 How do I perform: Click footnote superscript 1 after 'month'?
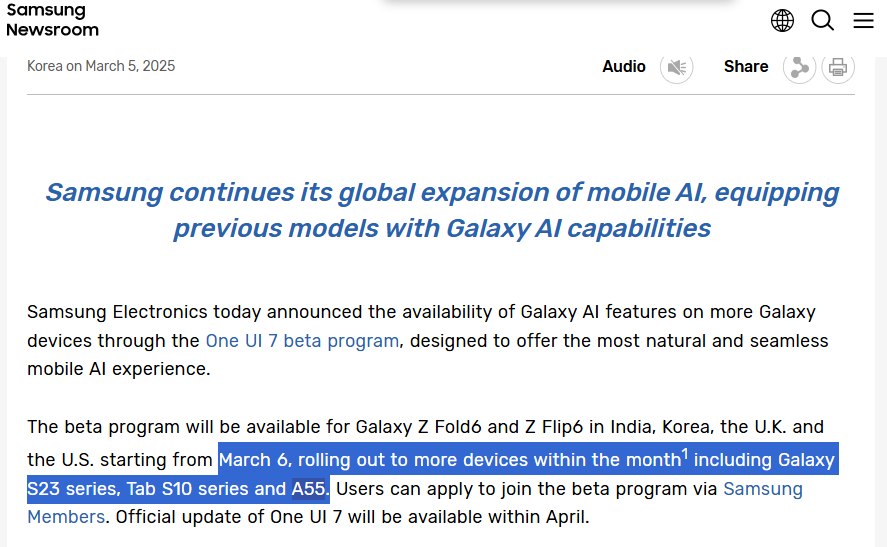(685, 454)
